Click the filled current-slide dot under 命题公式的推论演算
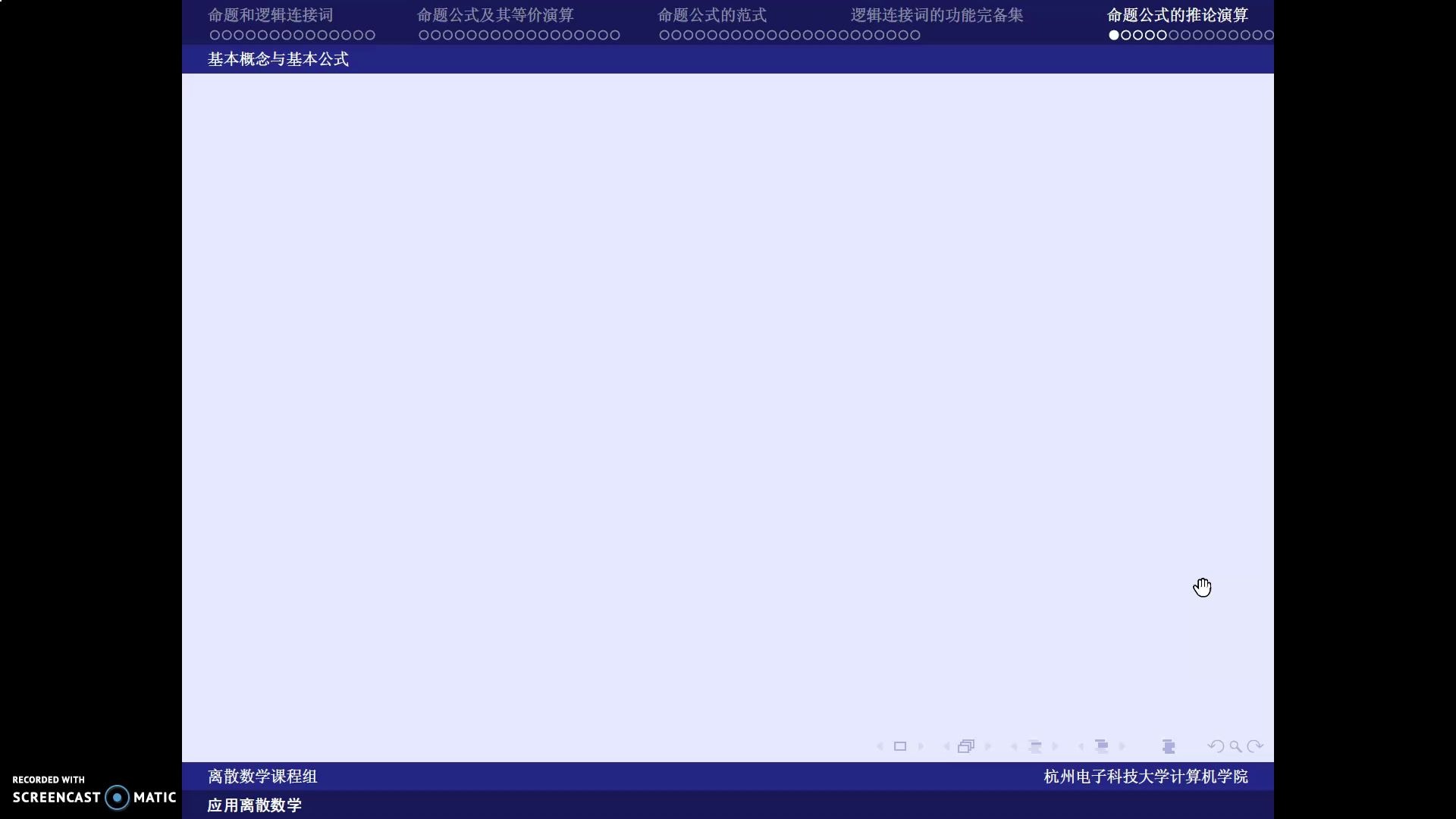 tap(1114, 35)
